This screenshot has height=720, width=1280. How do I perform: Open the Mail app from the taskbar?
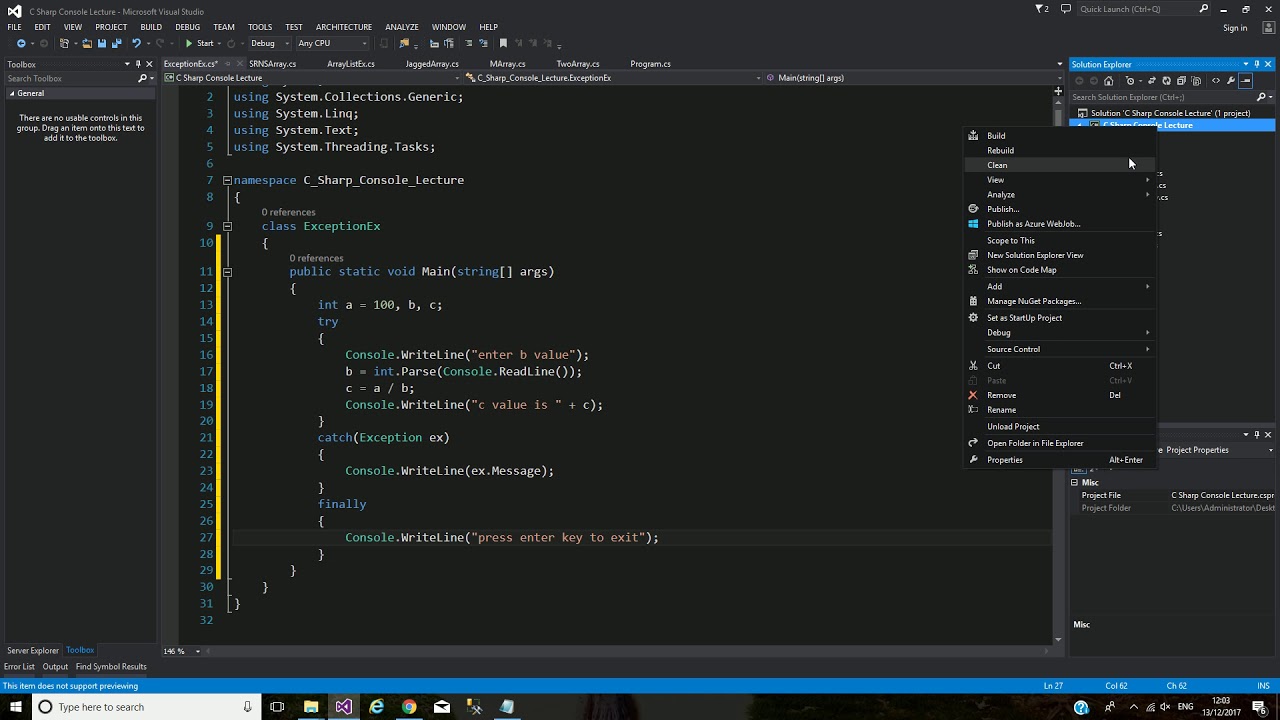pyautogui.click(x=442, y=707)
